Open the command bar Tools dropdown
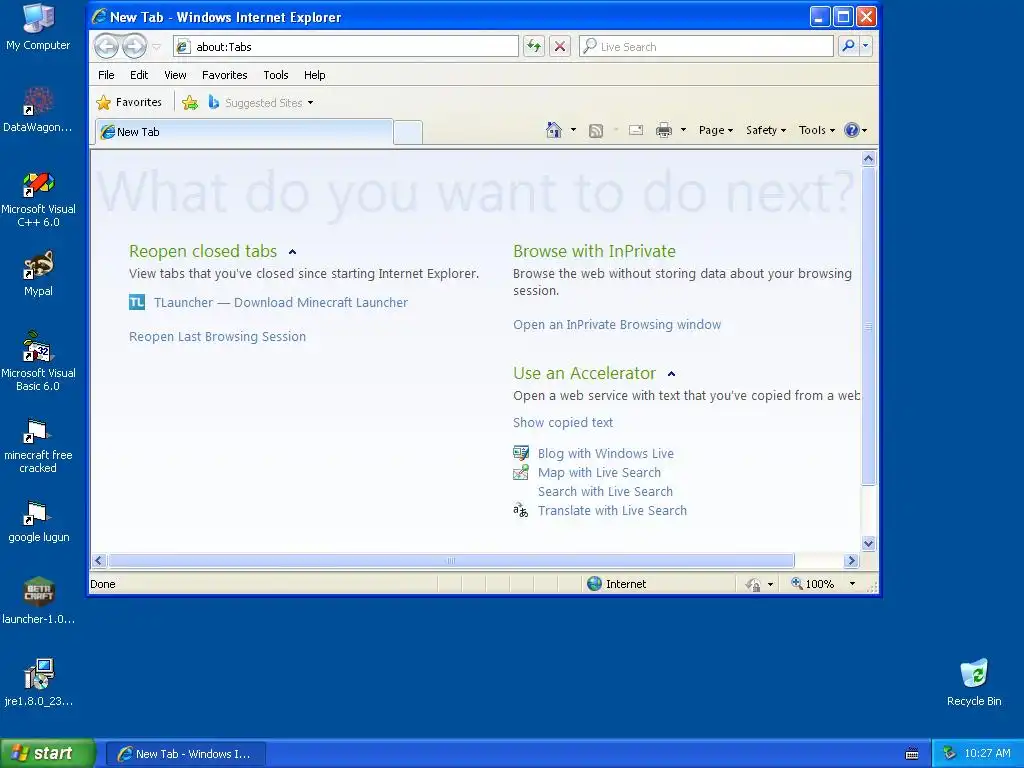Viewport: 1024px width, 768px height. (816, 130)
